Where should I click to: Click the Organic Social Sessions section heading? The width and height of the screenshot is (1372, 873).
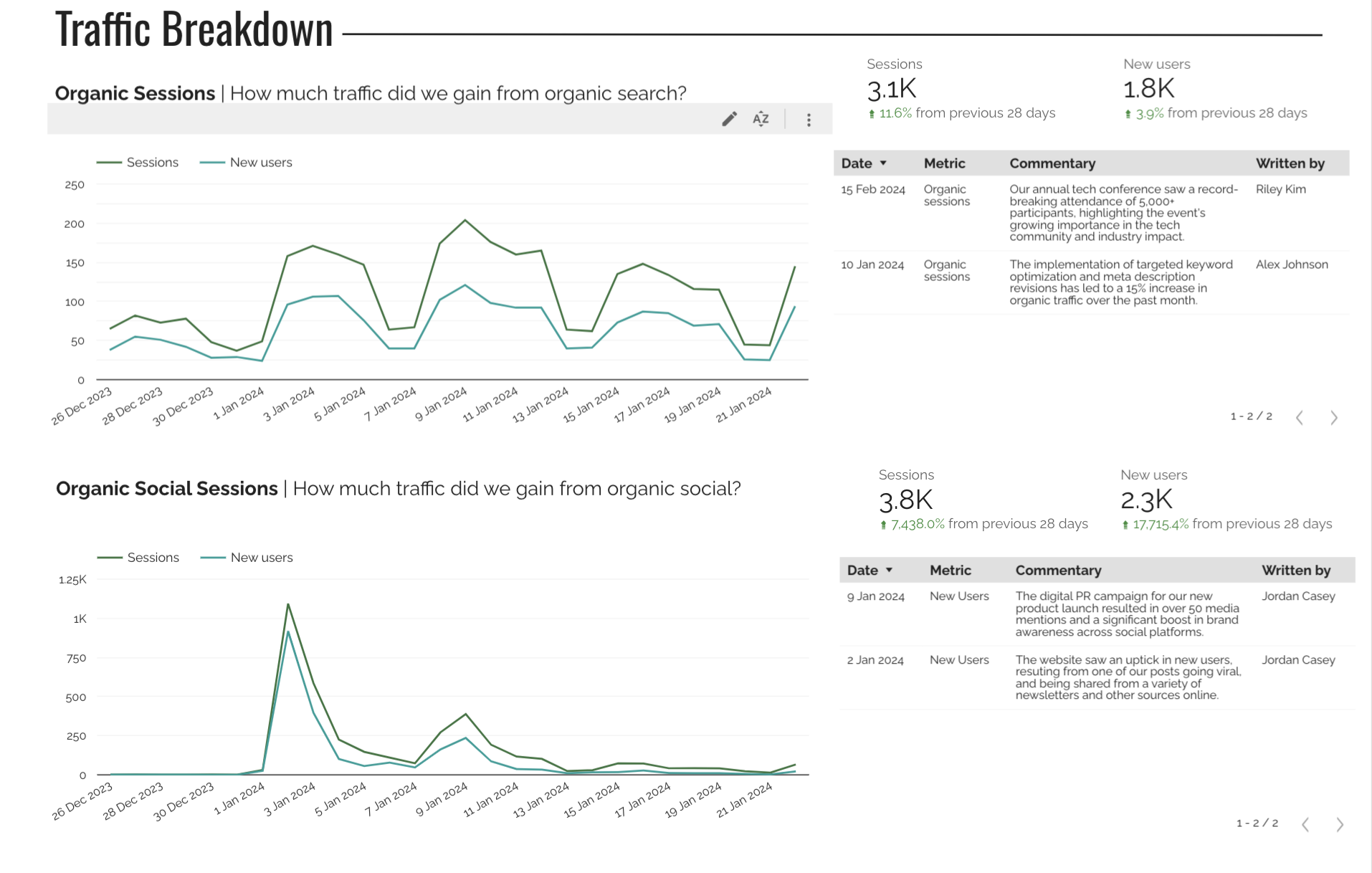tap(399, 489)
